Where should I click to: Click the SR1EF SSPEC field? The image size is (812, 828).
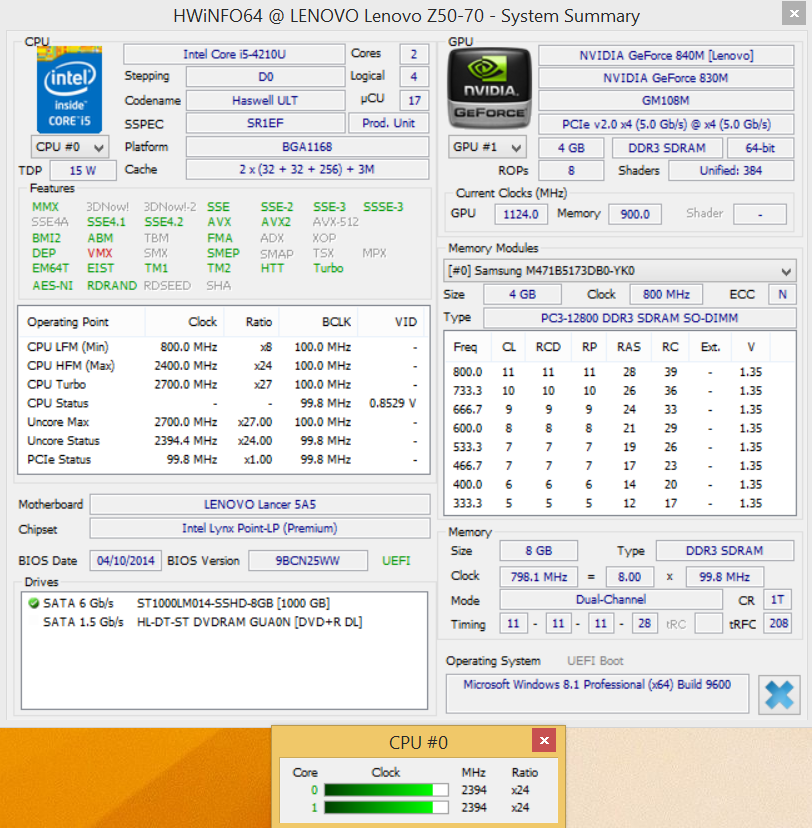click(x=266, y=123)
